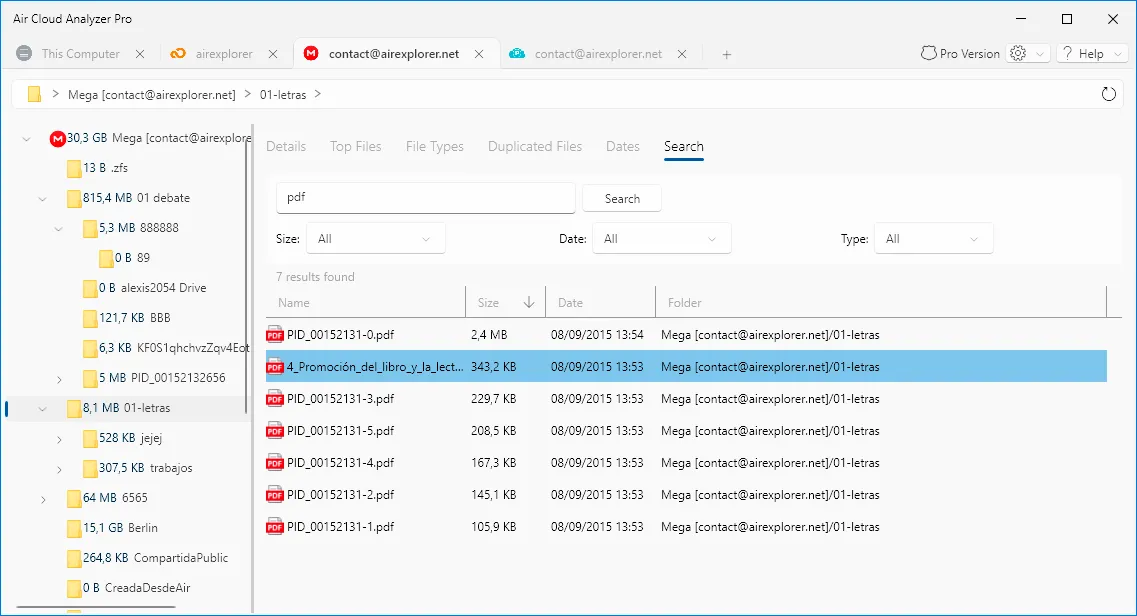Click the folder icon of .zfs
This screenshot has width=1137, height=616.
(73, 168)
